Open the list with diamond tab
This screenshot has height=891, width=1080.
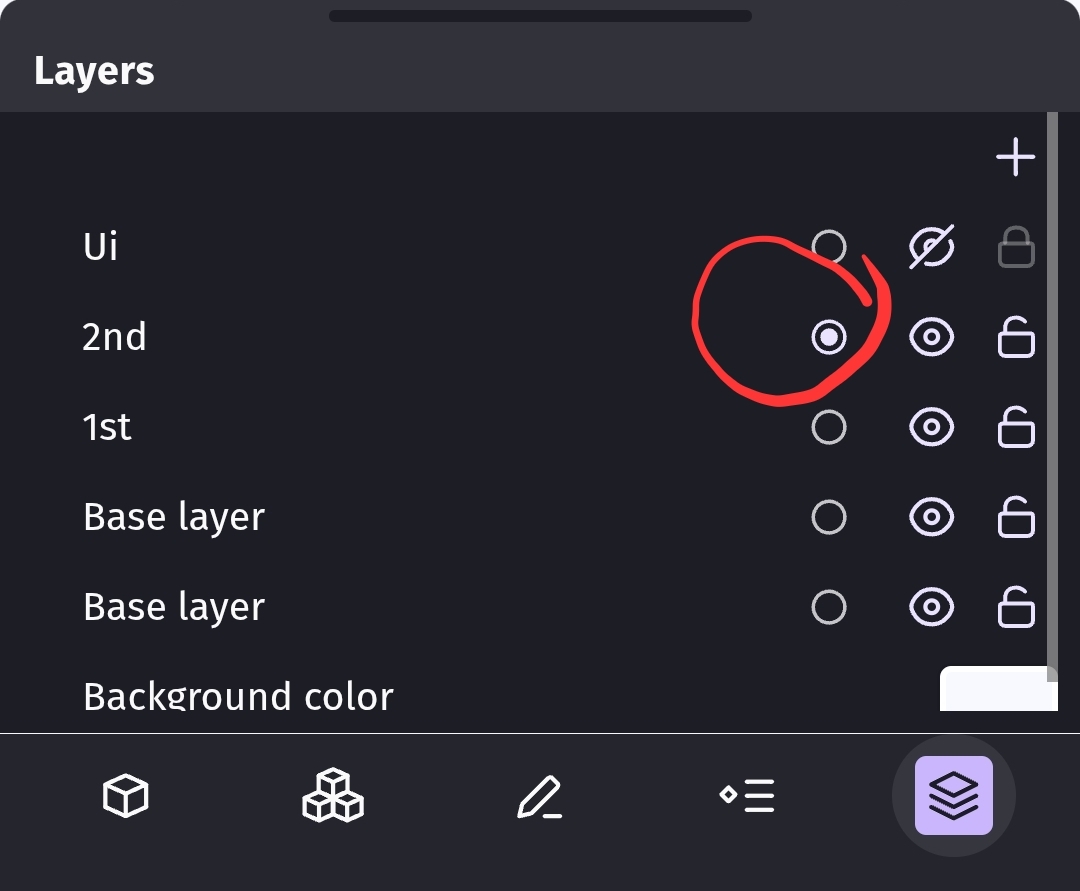point(747,795)
